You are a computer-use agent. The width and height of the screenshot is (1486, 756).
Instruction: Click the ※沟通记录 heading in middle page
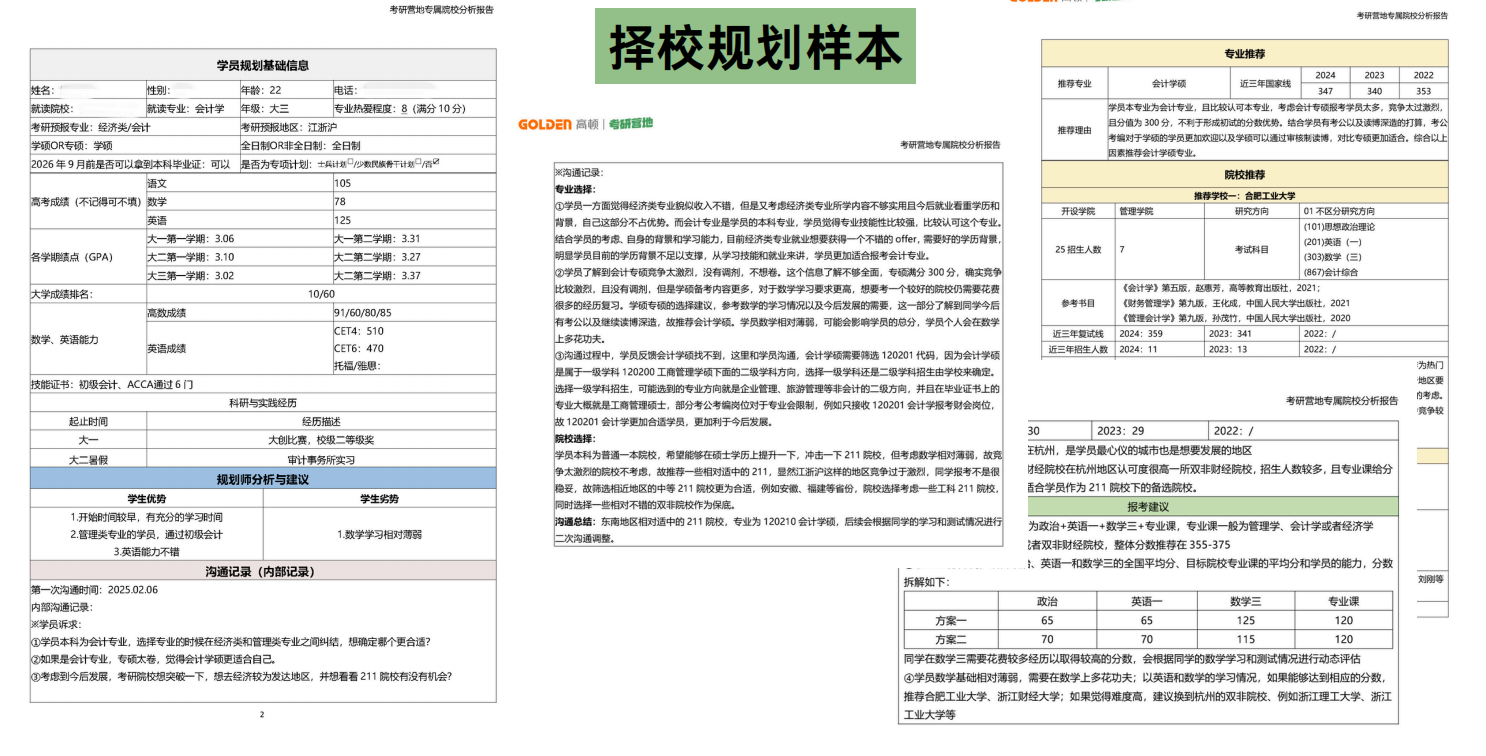coord(581,172)
